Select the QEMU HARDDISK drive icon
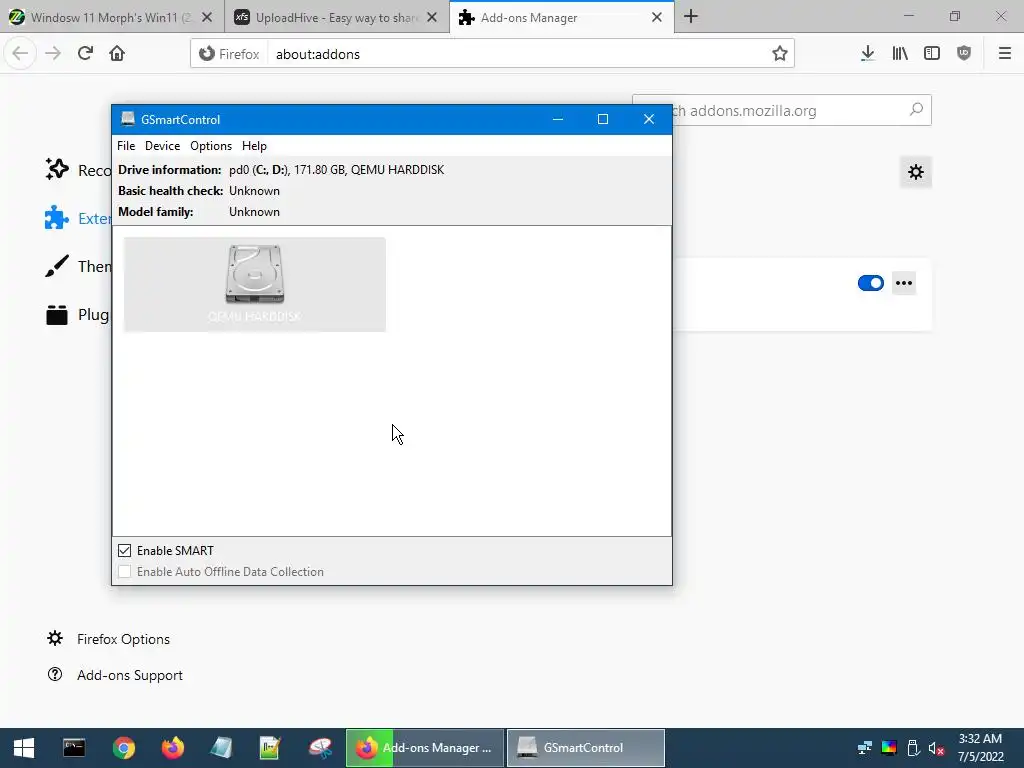 (x=255, y=284)
